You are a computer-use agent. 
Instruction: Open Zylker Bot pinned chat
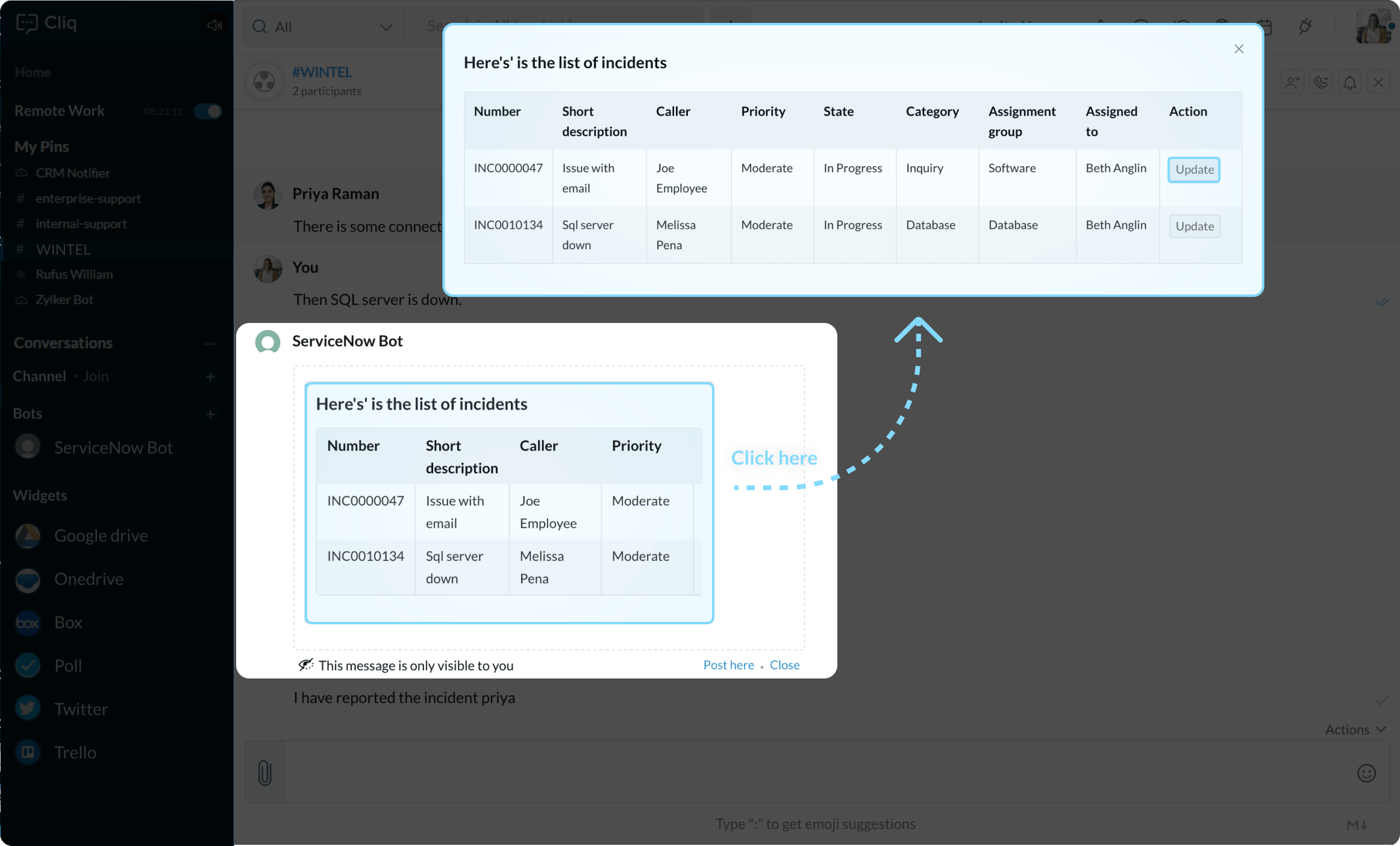pos(64,299)
